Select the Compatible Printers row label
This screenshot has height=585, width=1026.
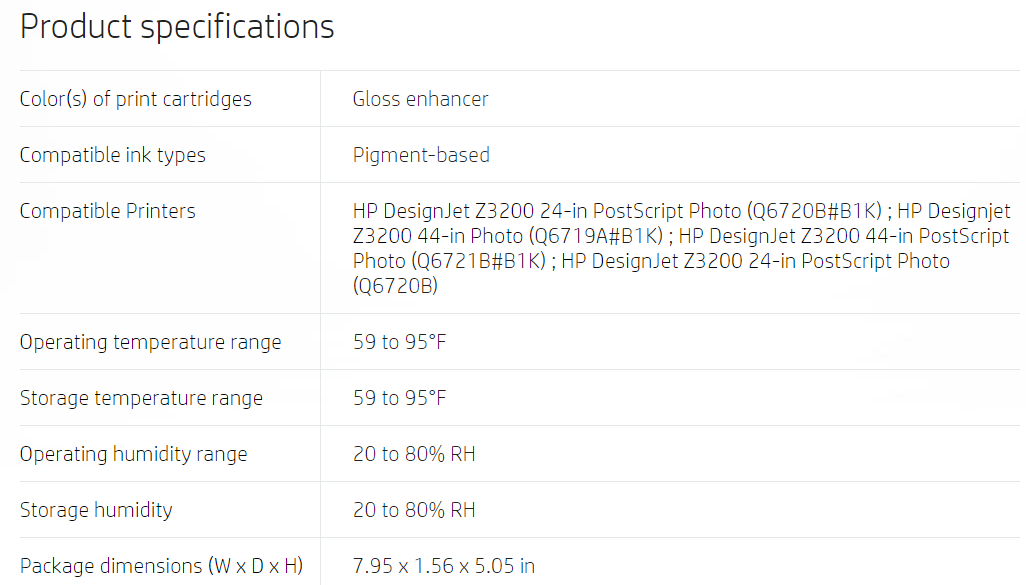point(107,211)
